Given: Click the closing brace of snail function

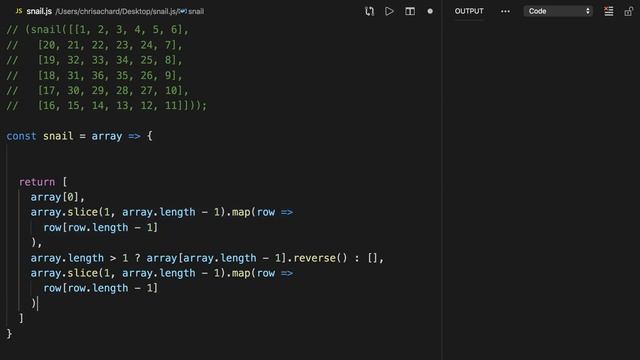Looking at the screenshot, I should point(9,334).
